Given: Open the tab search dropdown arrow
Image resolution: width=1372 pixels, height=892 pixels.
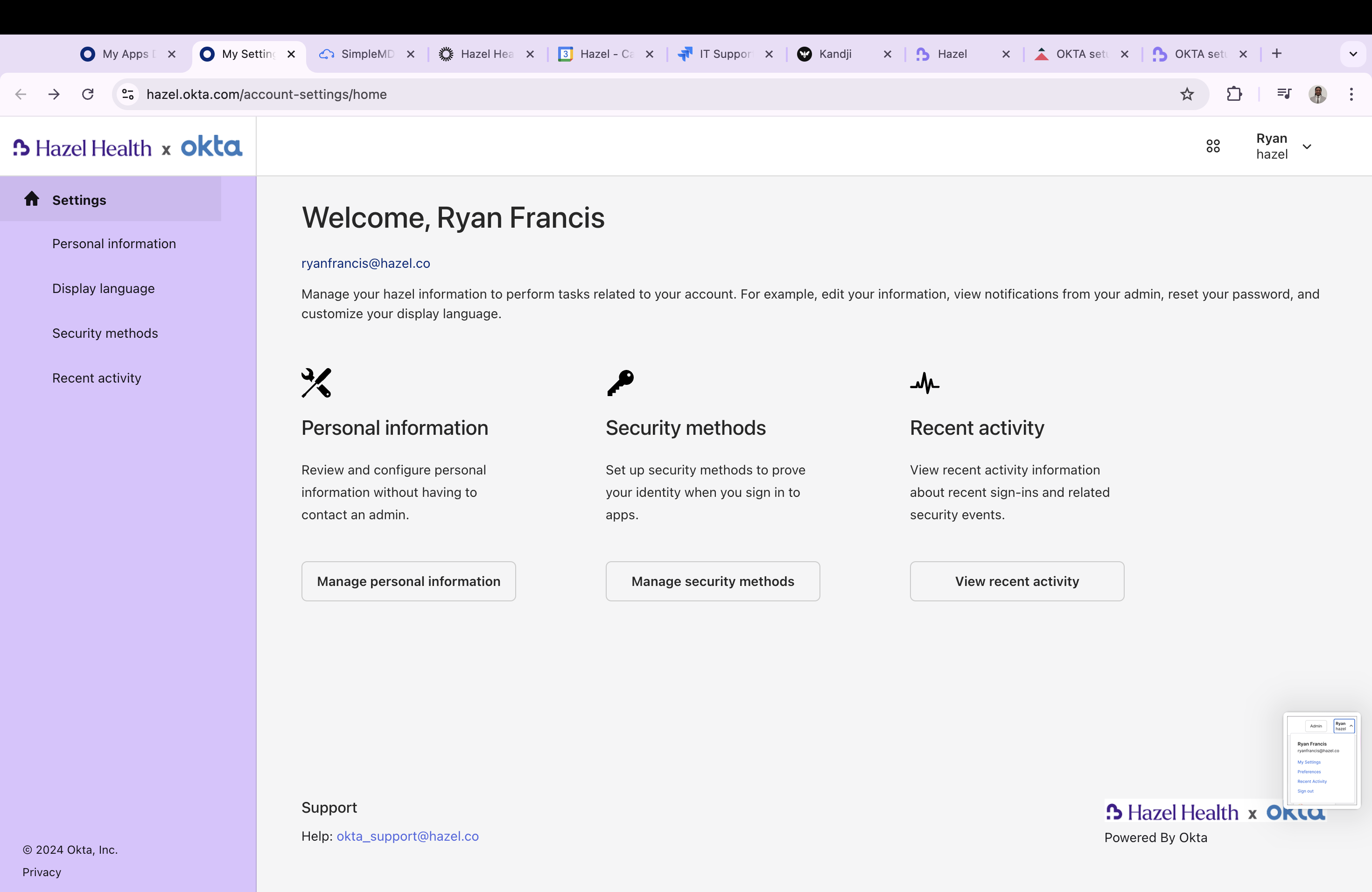Looking at the screenshot, I should click(1352, 54).
